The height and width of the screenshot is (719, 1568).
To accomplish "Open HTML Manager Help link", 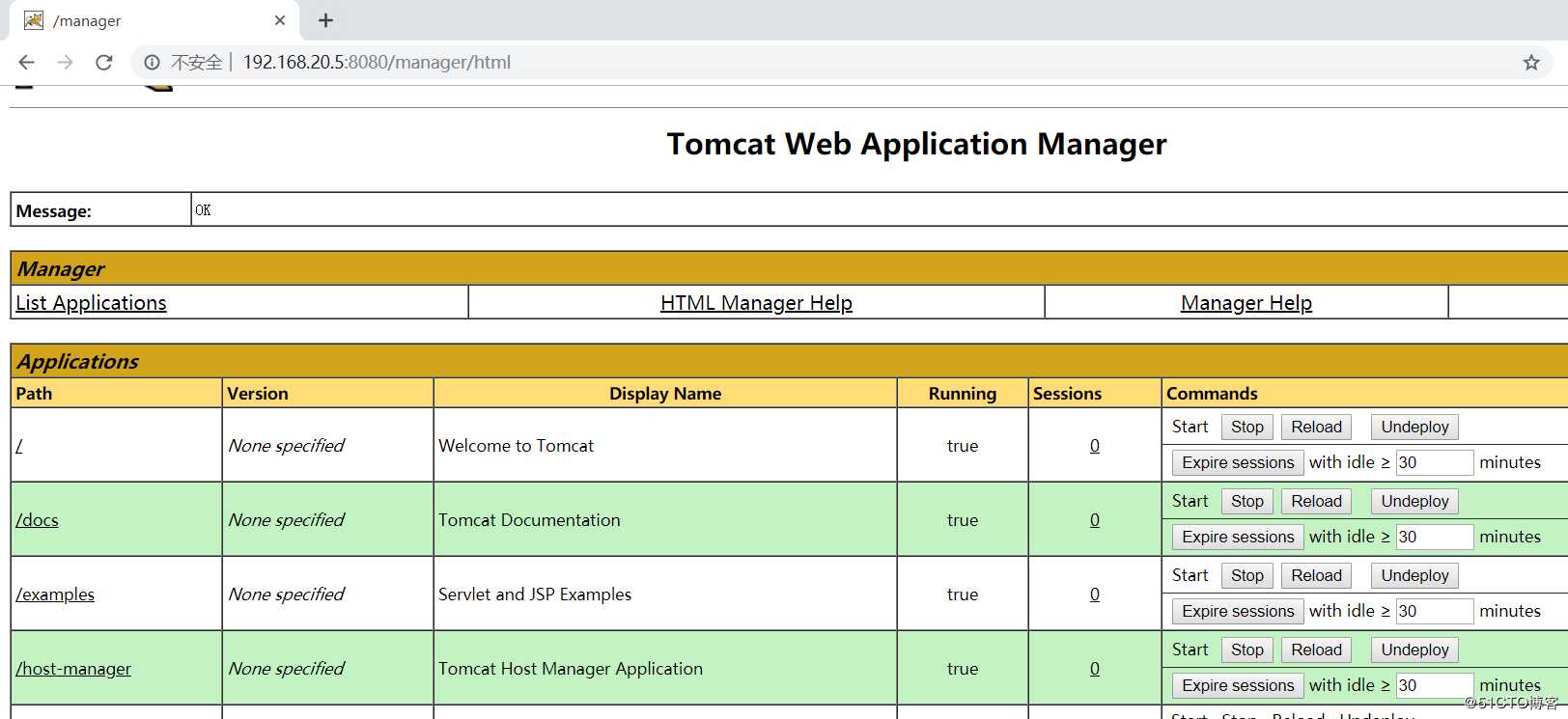I will 756,303.
